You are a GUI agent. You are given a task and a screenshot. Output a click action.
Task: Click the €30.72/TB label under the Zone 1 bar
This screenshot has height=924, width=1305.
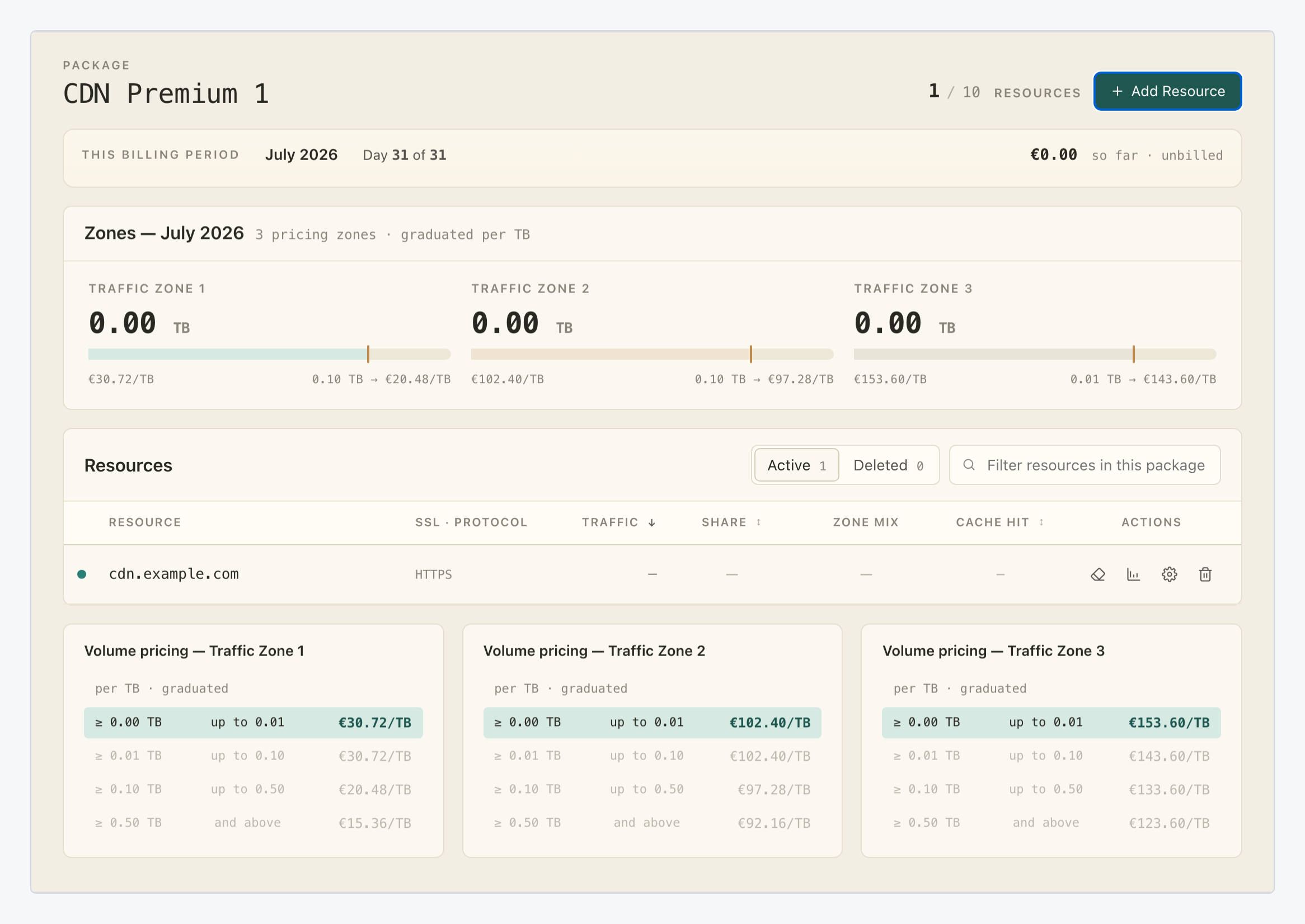[121, 379]
